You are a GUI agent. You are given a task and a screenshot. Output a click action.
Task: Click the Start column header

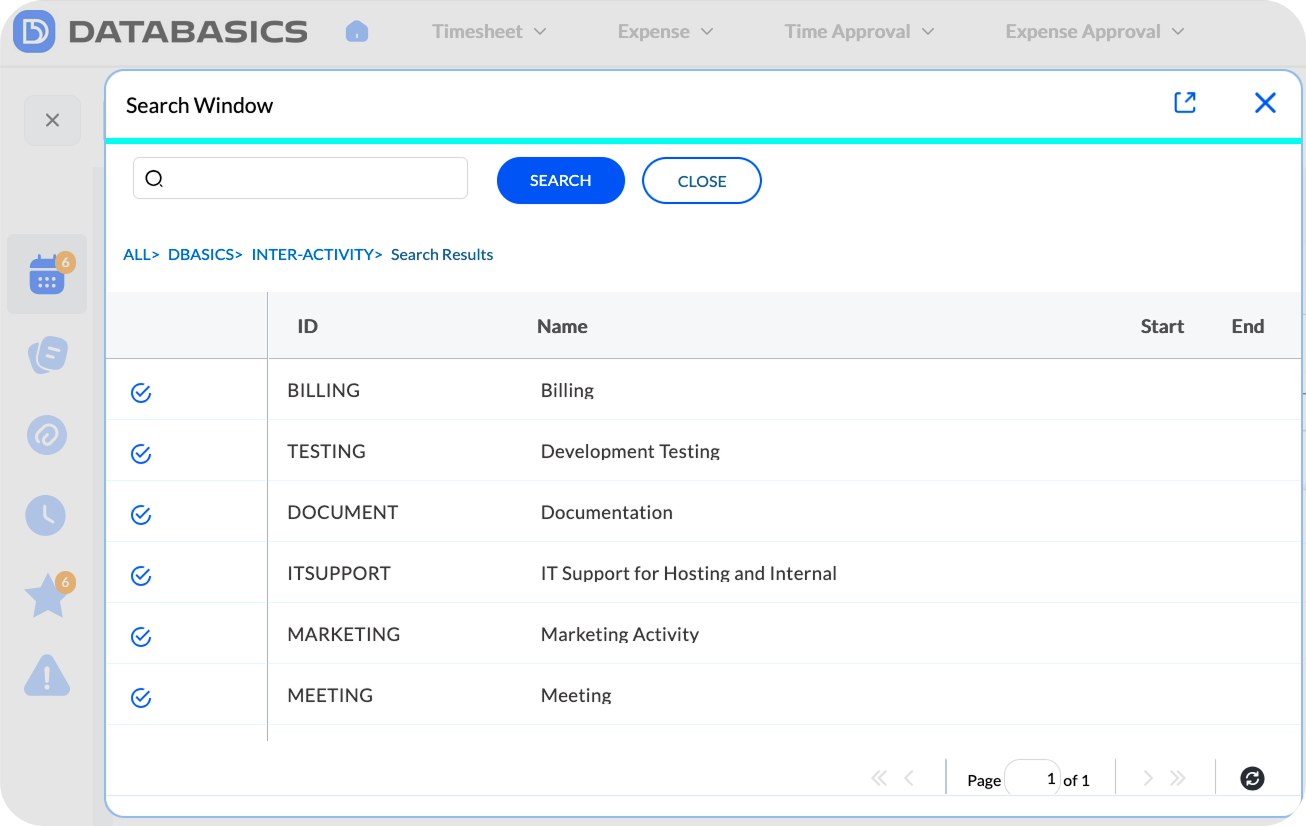pyautogui.click(x=1162, y=326)
